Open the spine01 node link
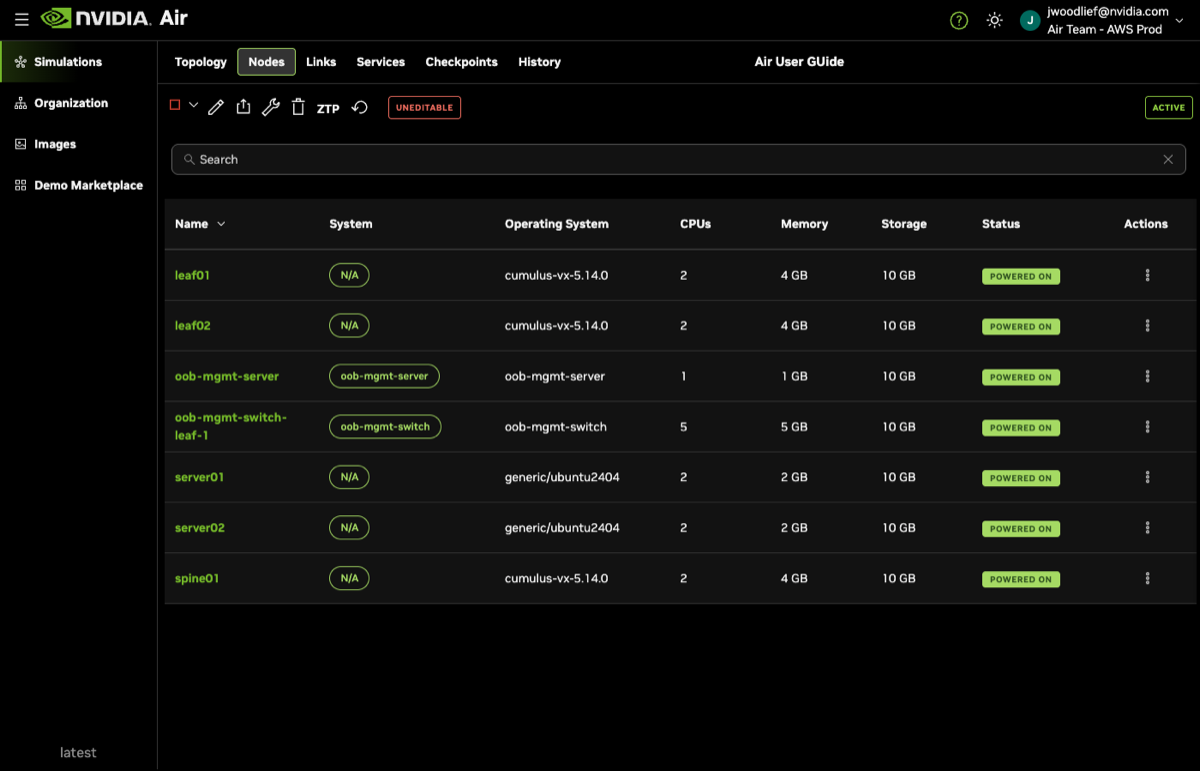 [197, 578]
